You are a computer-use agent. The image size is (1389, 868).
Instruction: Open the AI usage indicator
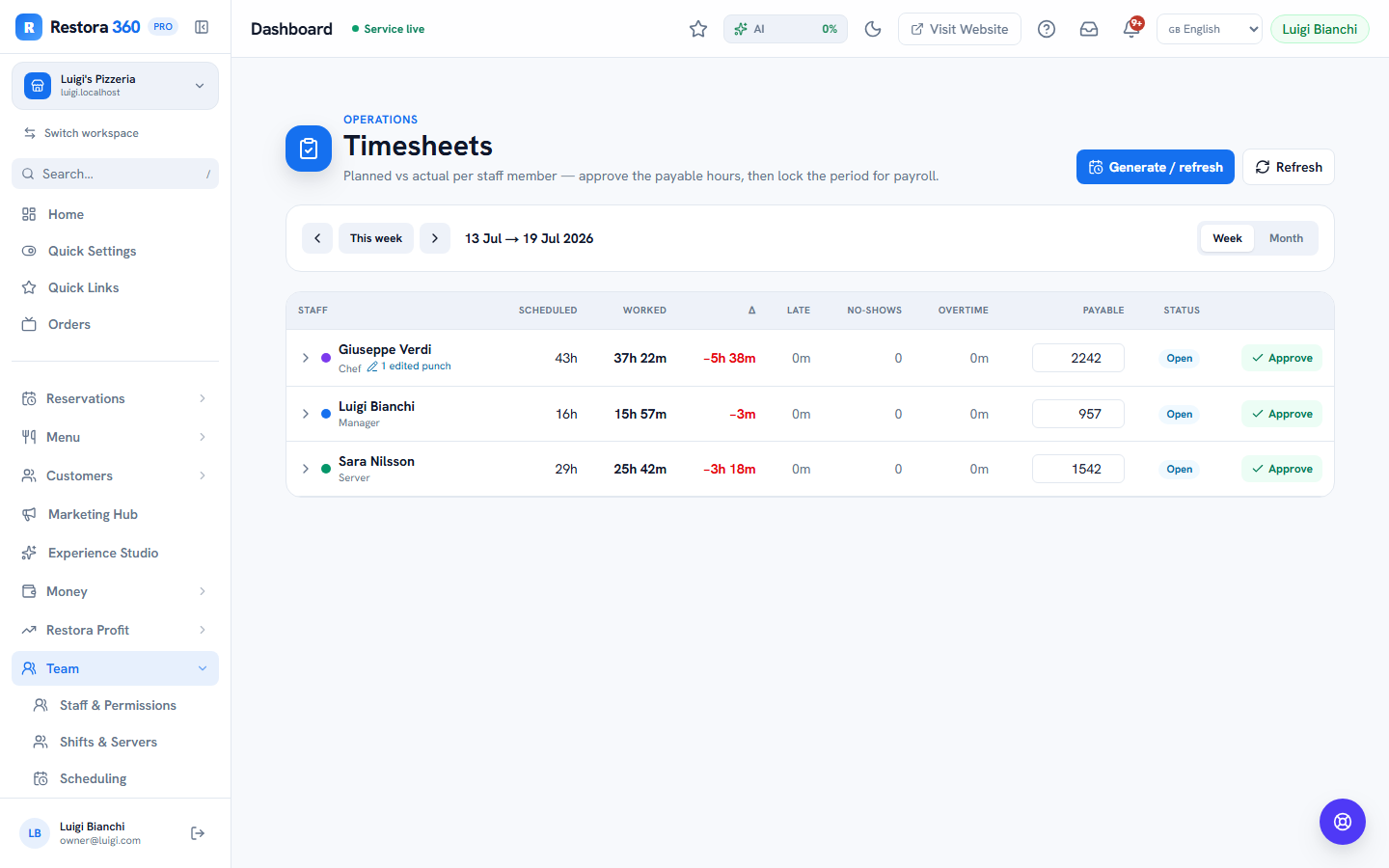(786, 29)
